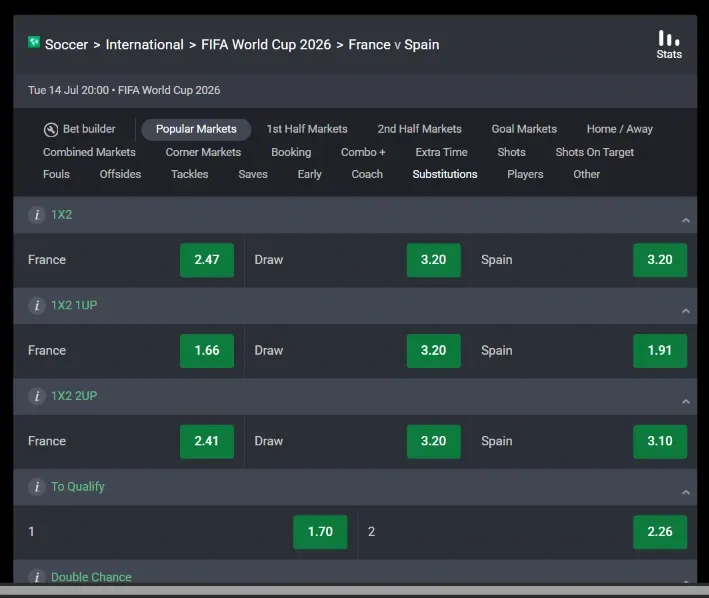Open the Saves tab

point(253,174)
